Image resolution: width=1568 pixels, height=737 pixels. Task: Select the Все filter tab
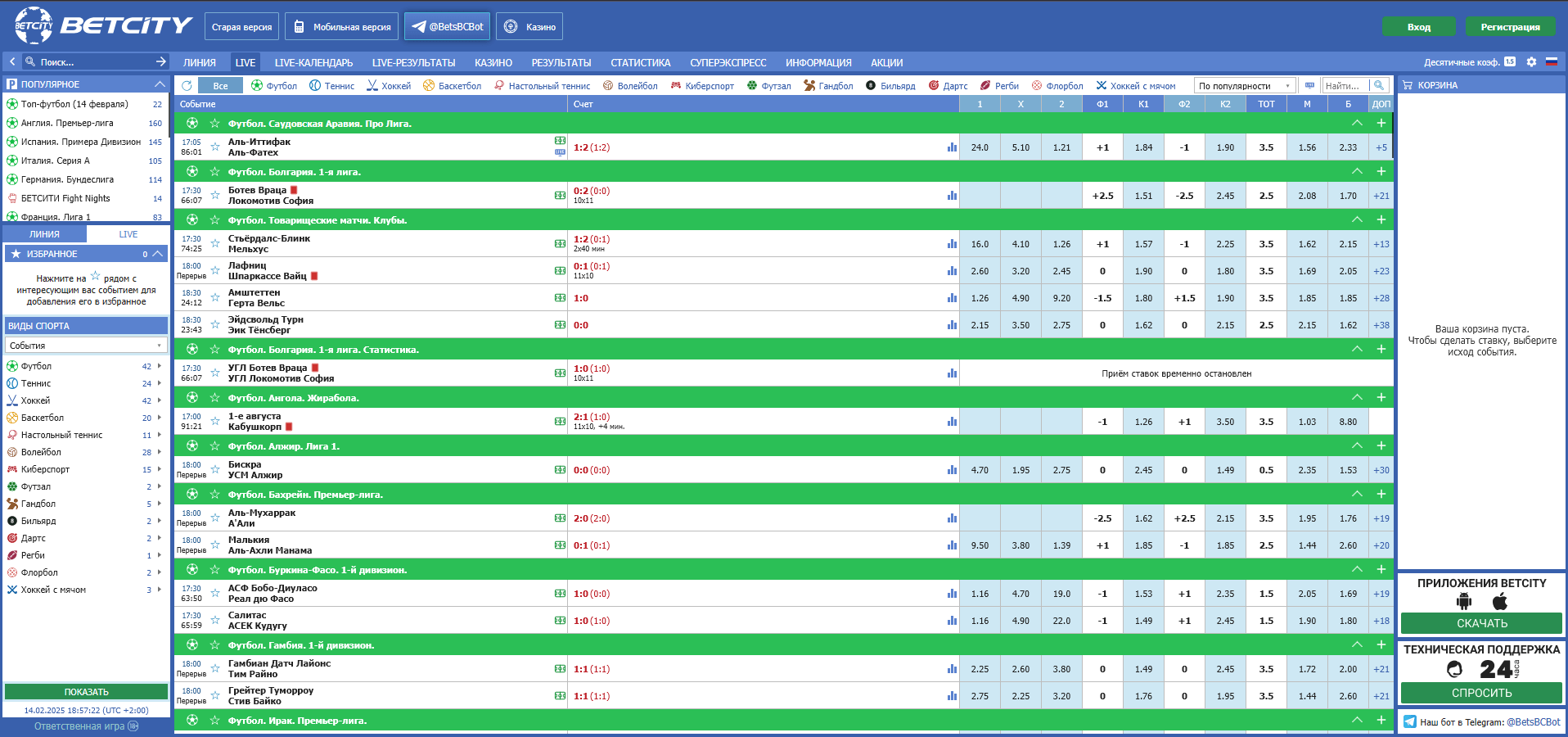(x=221, y=85)
